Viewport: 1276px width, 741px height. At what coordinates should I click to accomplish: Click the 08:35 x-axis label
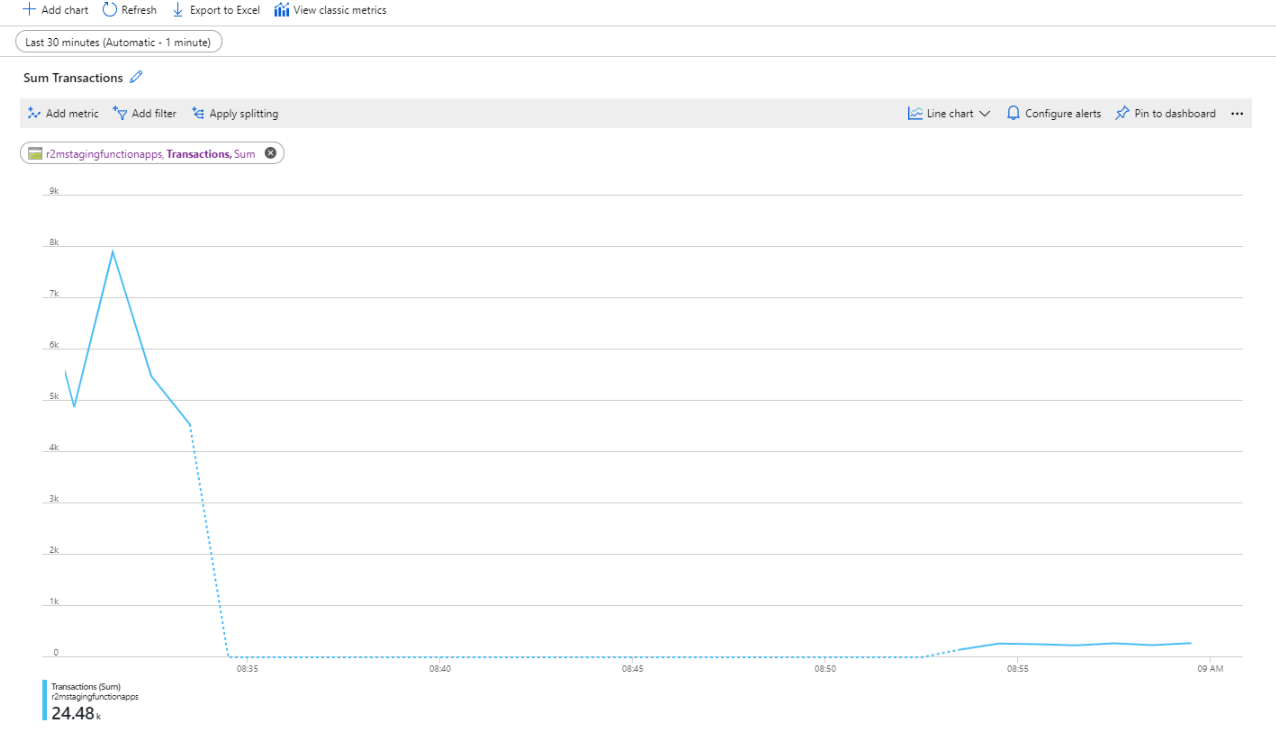(x=247, y=668)
